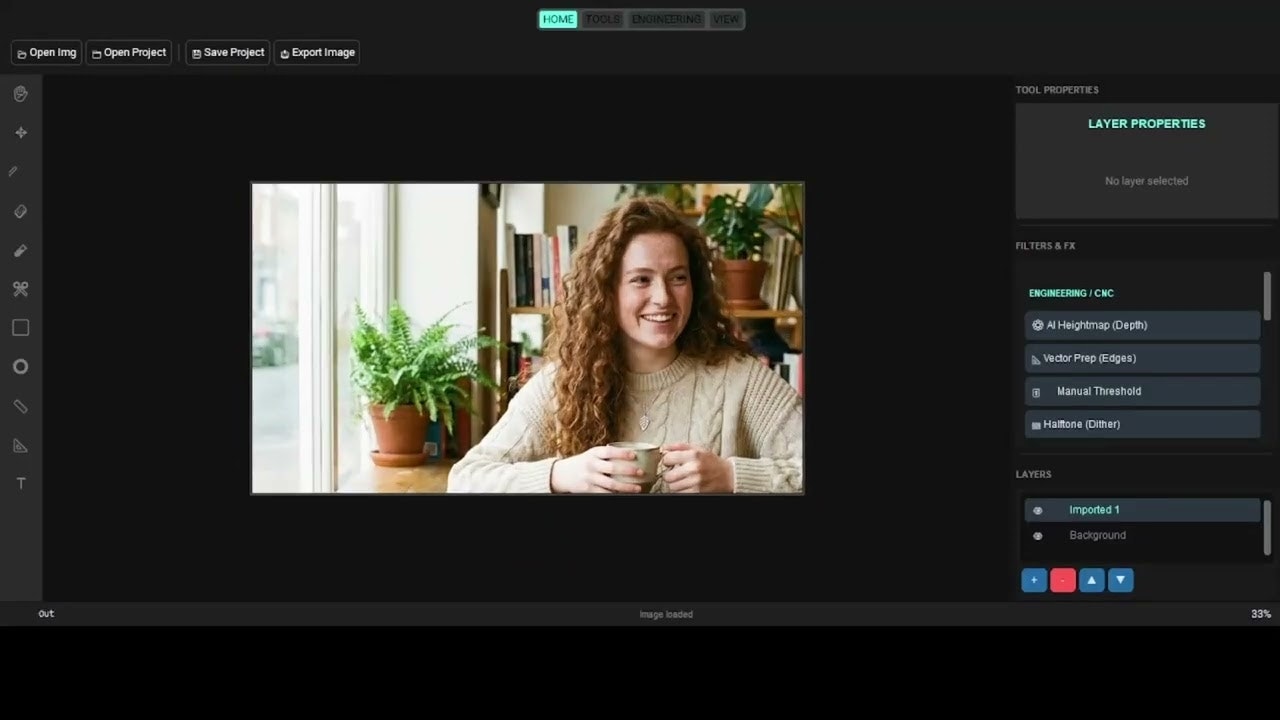The height and width of the screenshot is (720, 1280).
Task: Toggle visibility of the Background layer
Action: [x=1037, y=535]
